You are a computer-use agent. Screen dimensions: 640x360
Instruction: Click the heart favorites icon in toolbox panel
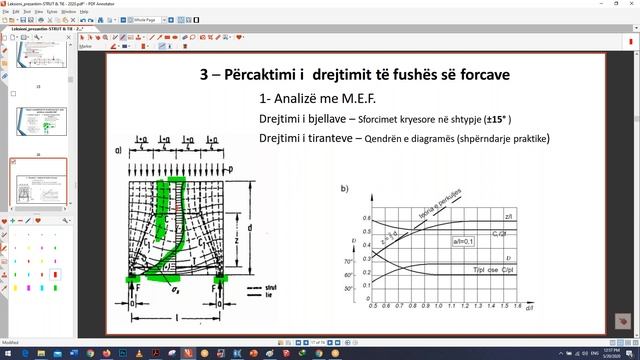(38, 220)
